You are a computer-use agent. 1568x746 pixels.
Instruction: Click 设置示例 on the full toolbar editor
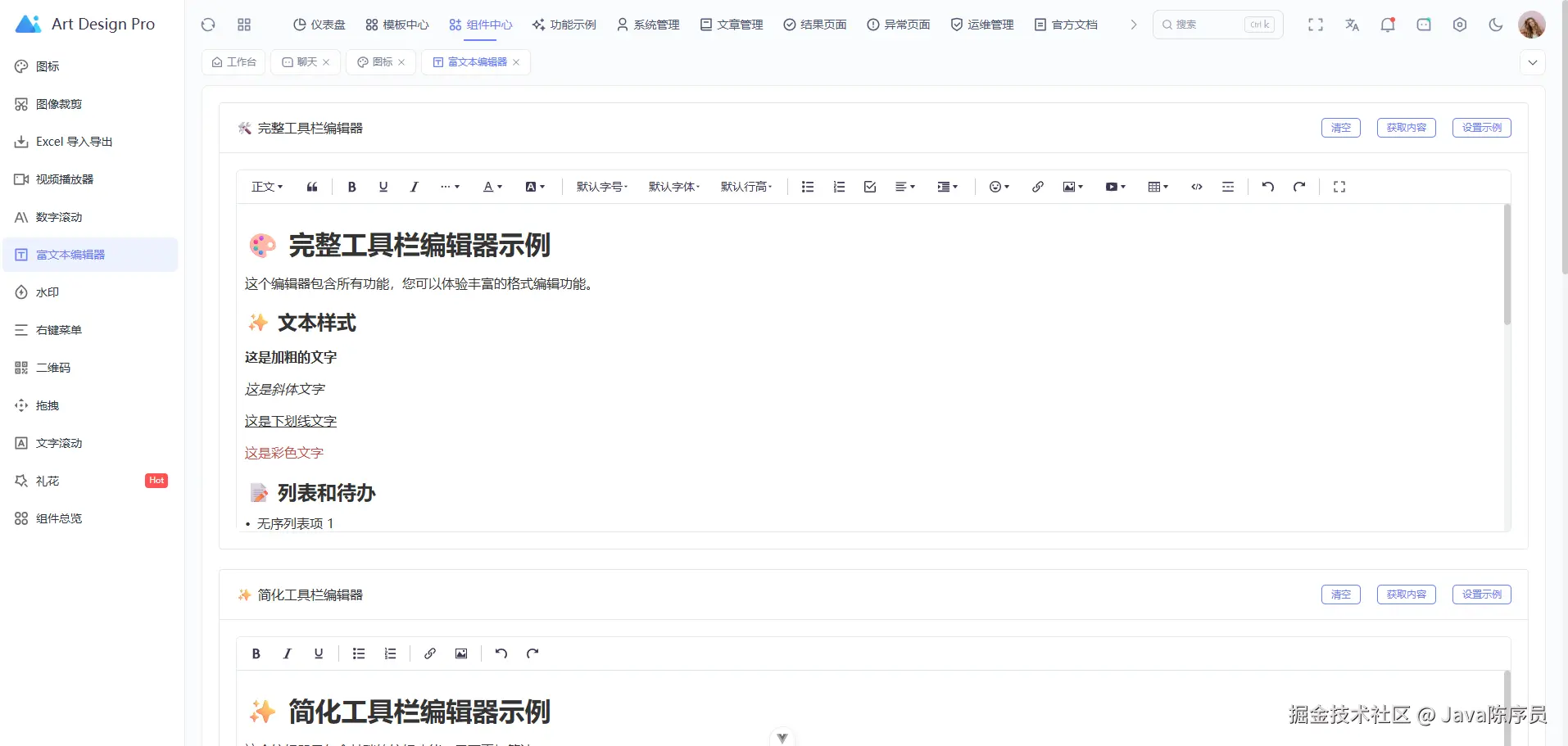[x=1481, y=128]
